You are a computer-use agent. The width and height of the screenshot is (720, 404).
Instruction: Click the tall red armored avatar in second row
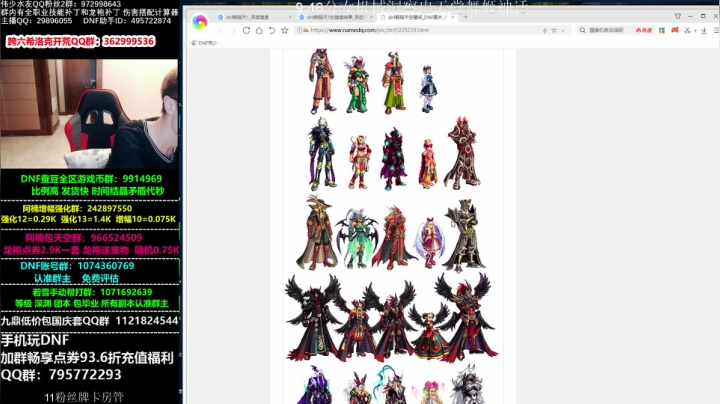461,153
